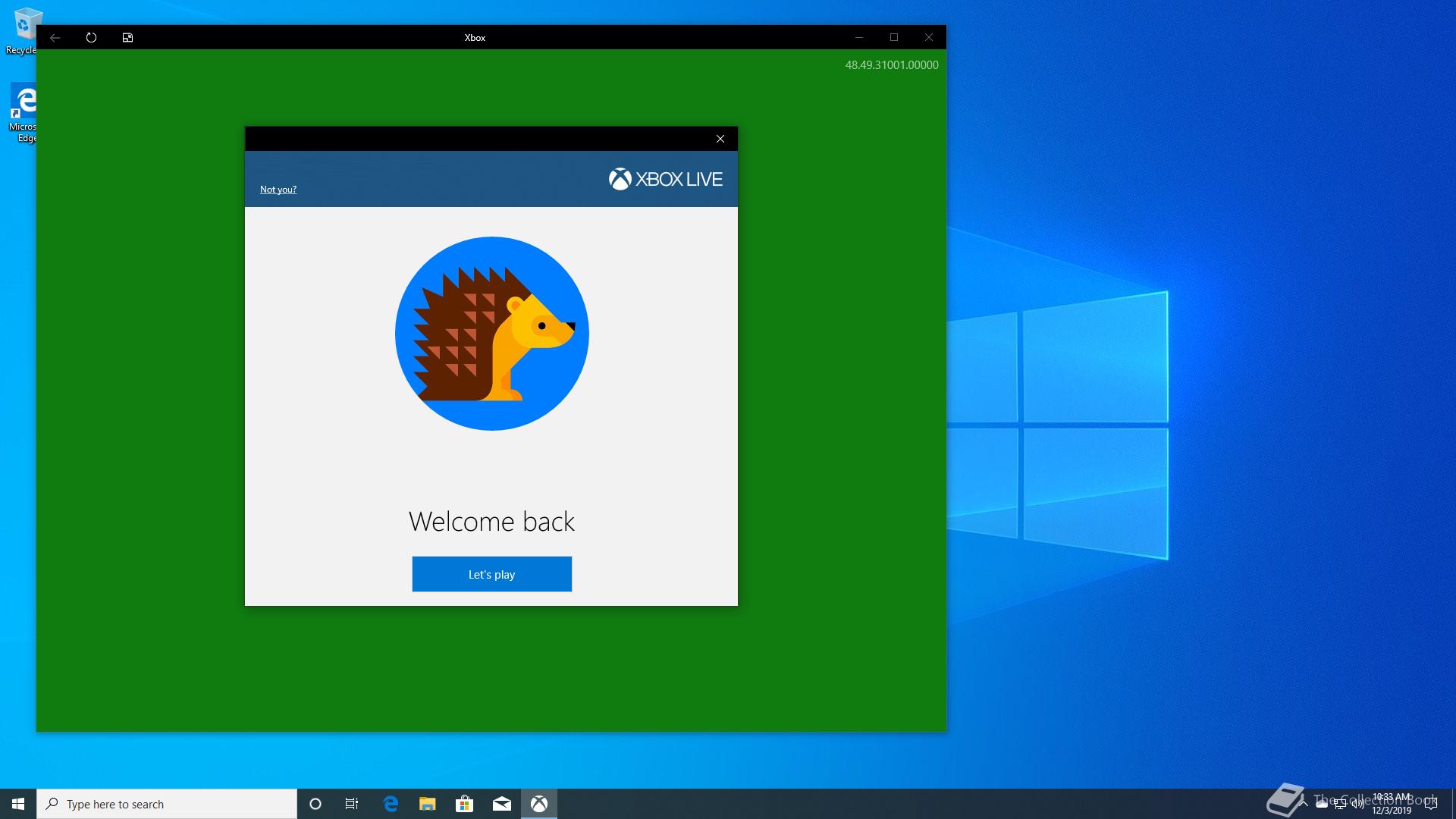This screenshot has height=819, width=1456.
Task: Open the Mail app from the taskbar
Action: 501,804
